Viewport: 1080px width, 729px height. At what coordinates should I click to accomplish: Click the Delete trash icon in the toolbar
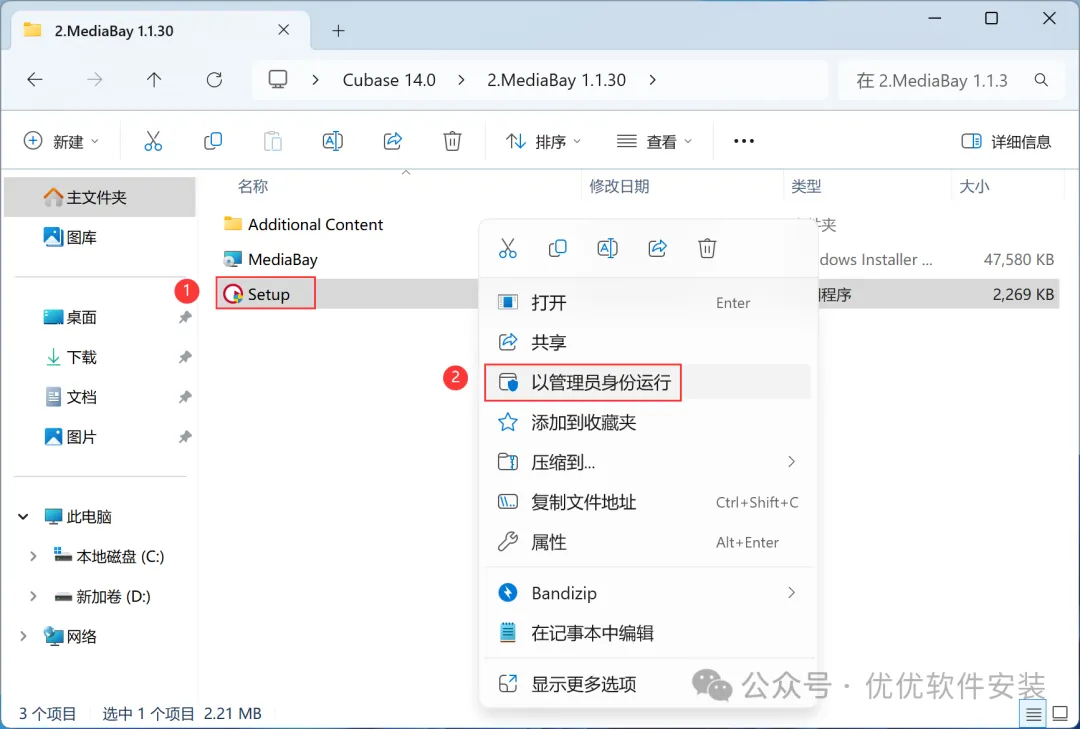point(452,141)
